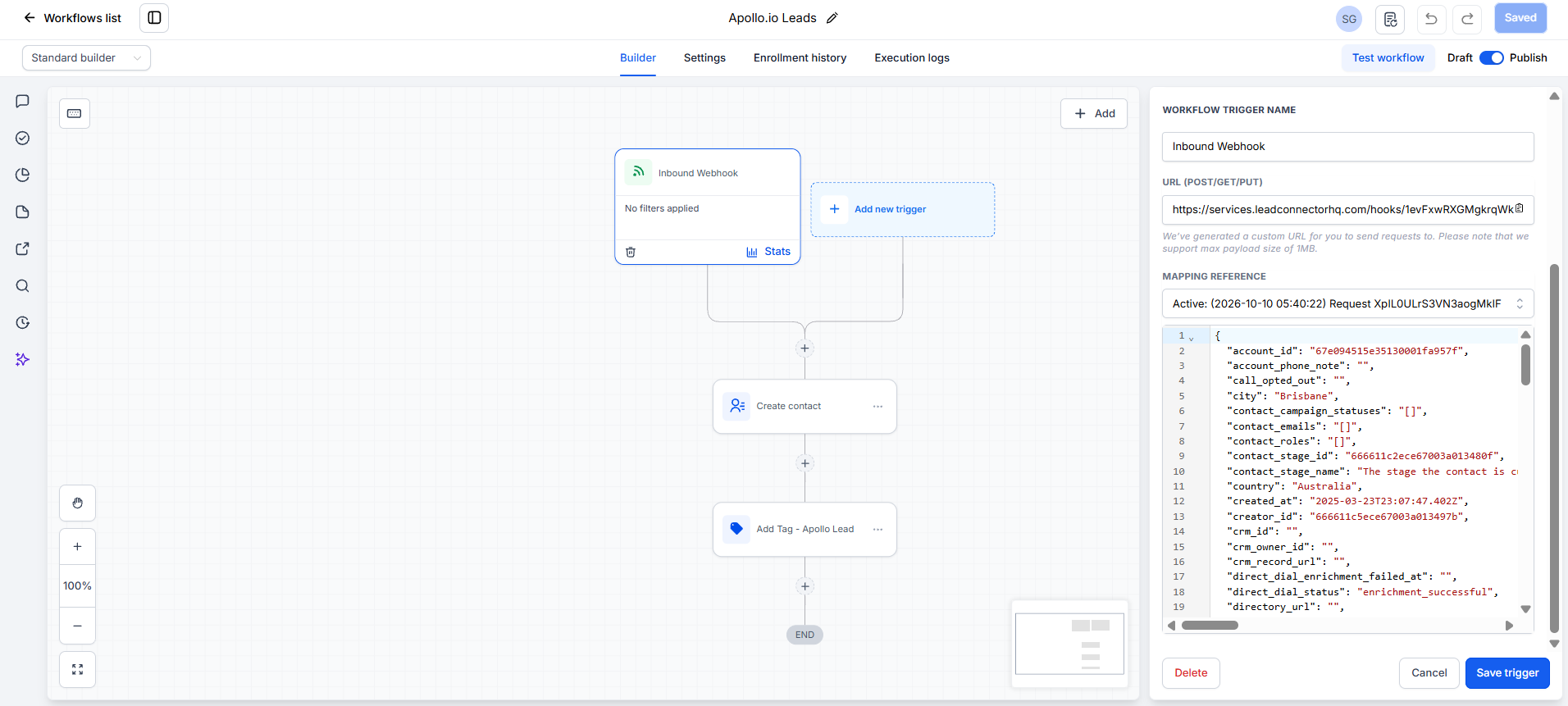The height and width of the screenshot is (706, 1568).
Task: Fit workflow to screen icon
Action: (x=78, y=669)
